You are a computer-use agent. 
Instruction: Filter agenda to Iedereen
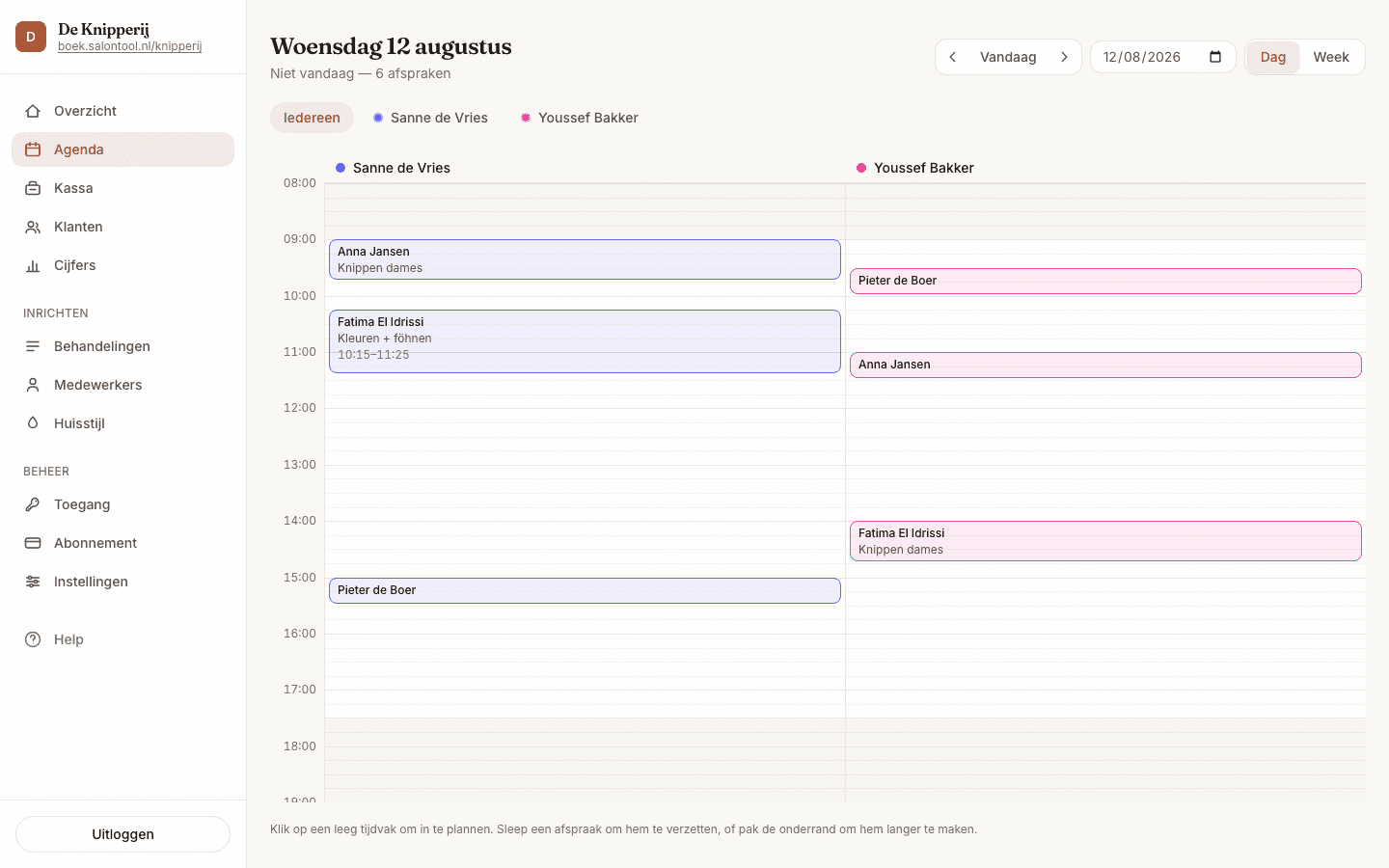pyautogui.click(x=312, y=118)
